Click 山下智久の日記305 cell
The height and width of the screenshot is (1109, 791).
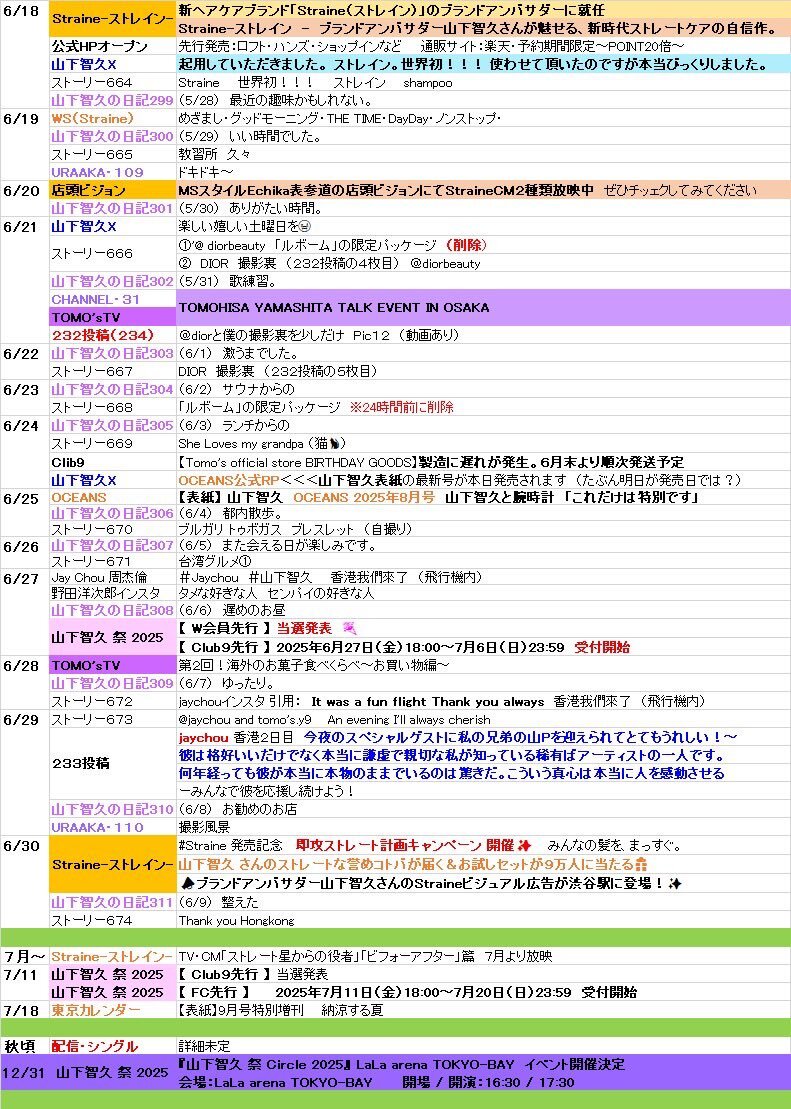click(x=112, y=426)
